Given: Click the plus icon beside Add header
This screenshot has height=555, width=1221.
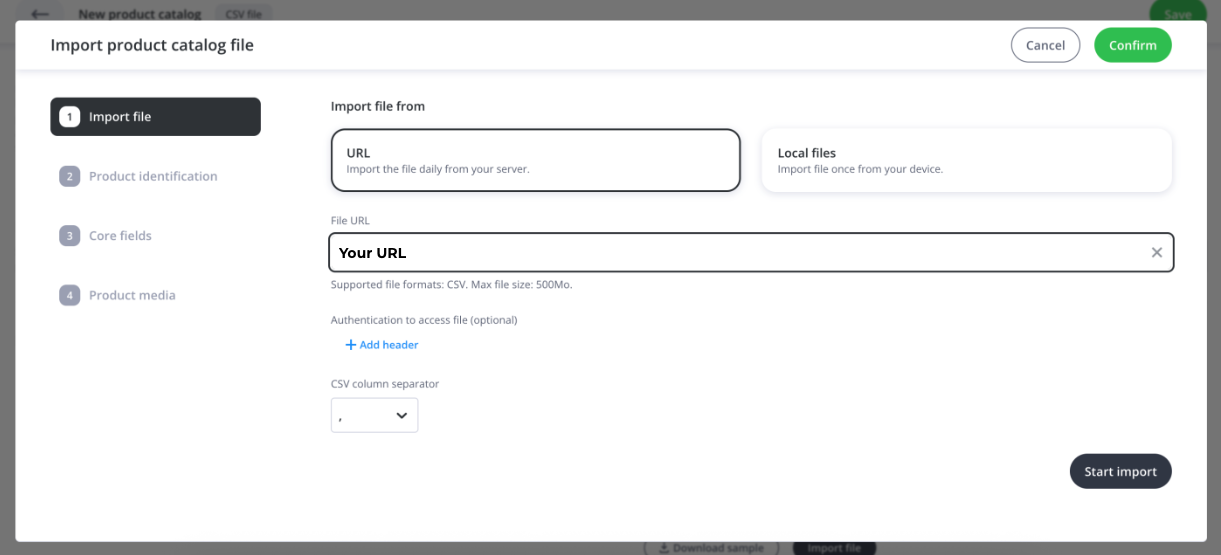Looking at the screenshot, I should click(x=351, y=345).
